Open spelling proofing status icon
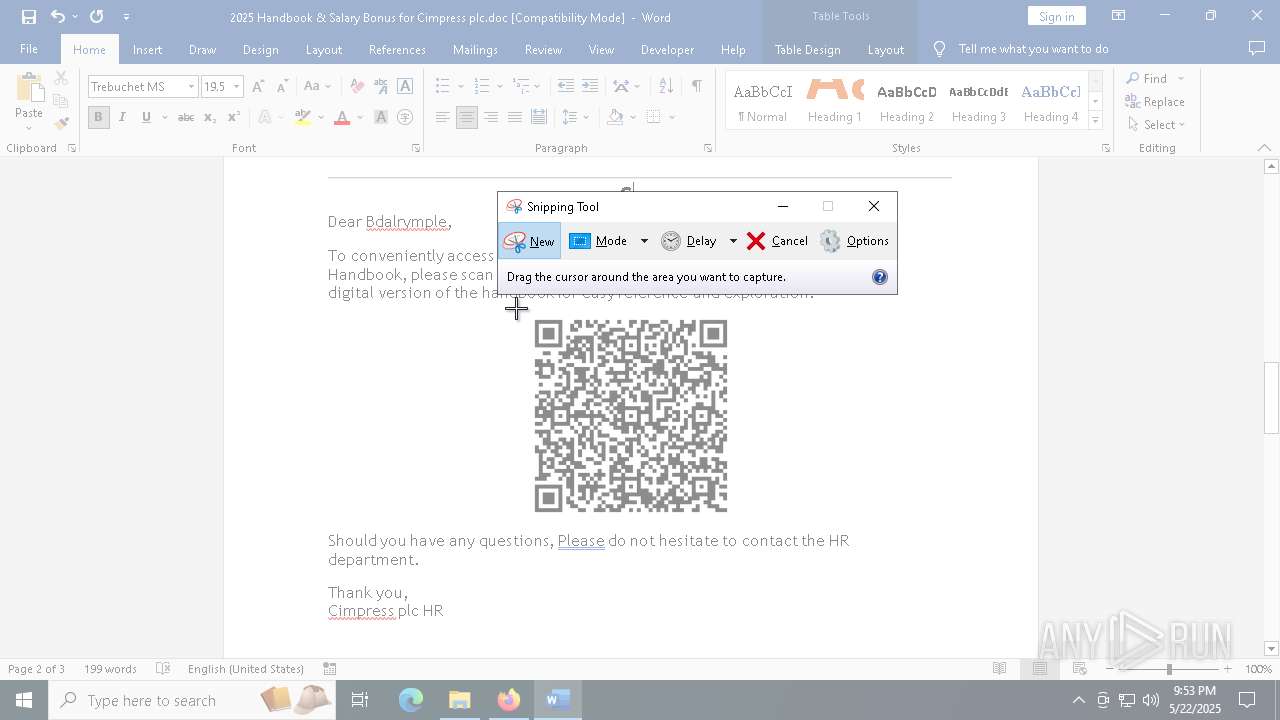This screenshot has height=720, width=1280. [x=163, y=669]
